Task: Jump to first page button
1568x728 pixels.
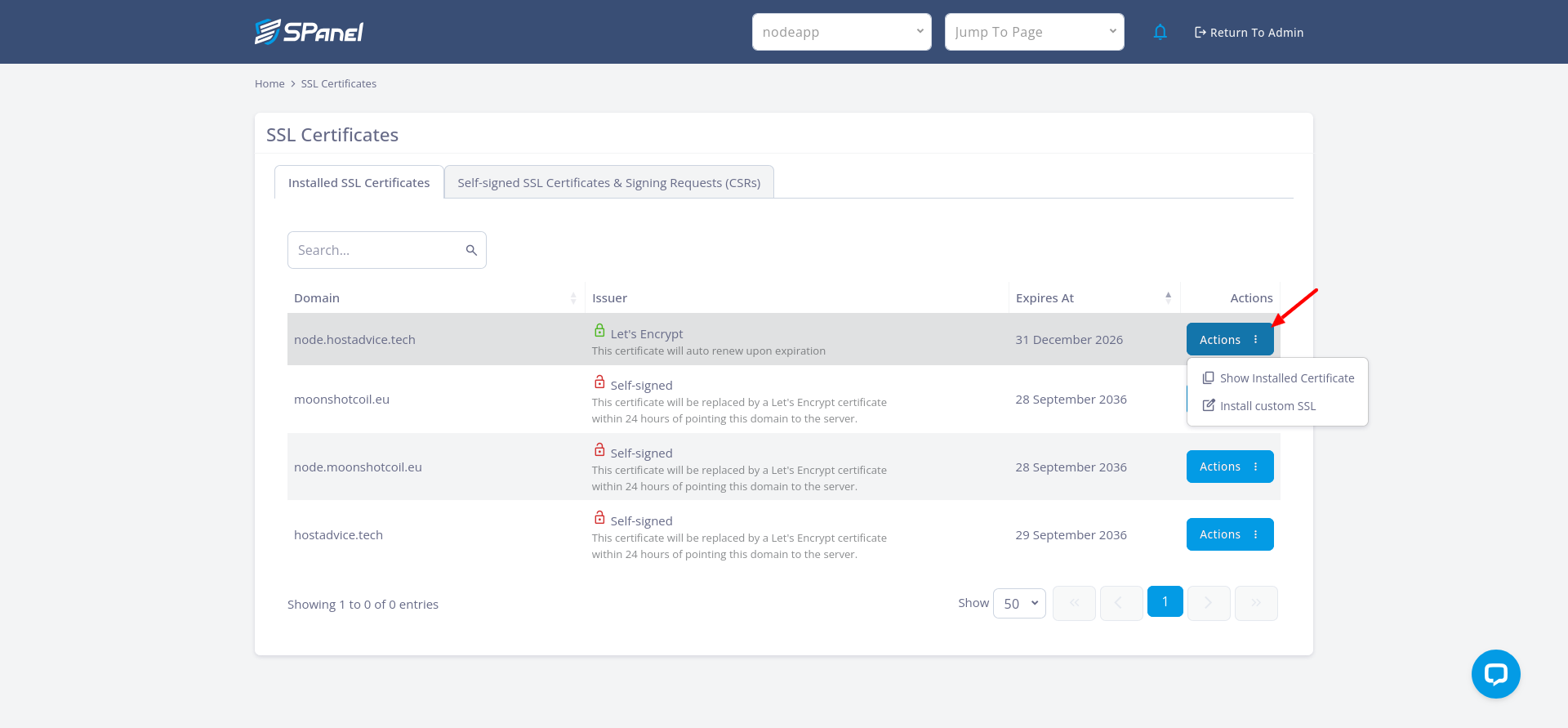Action: pyautogui.click(x=1074, y=603)
